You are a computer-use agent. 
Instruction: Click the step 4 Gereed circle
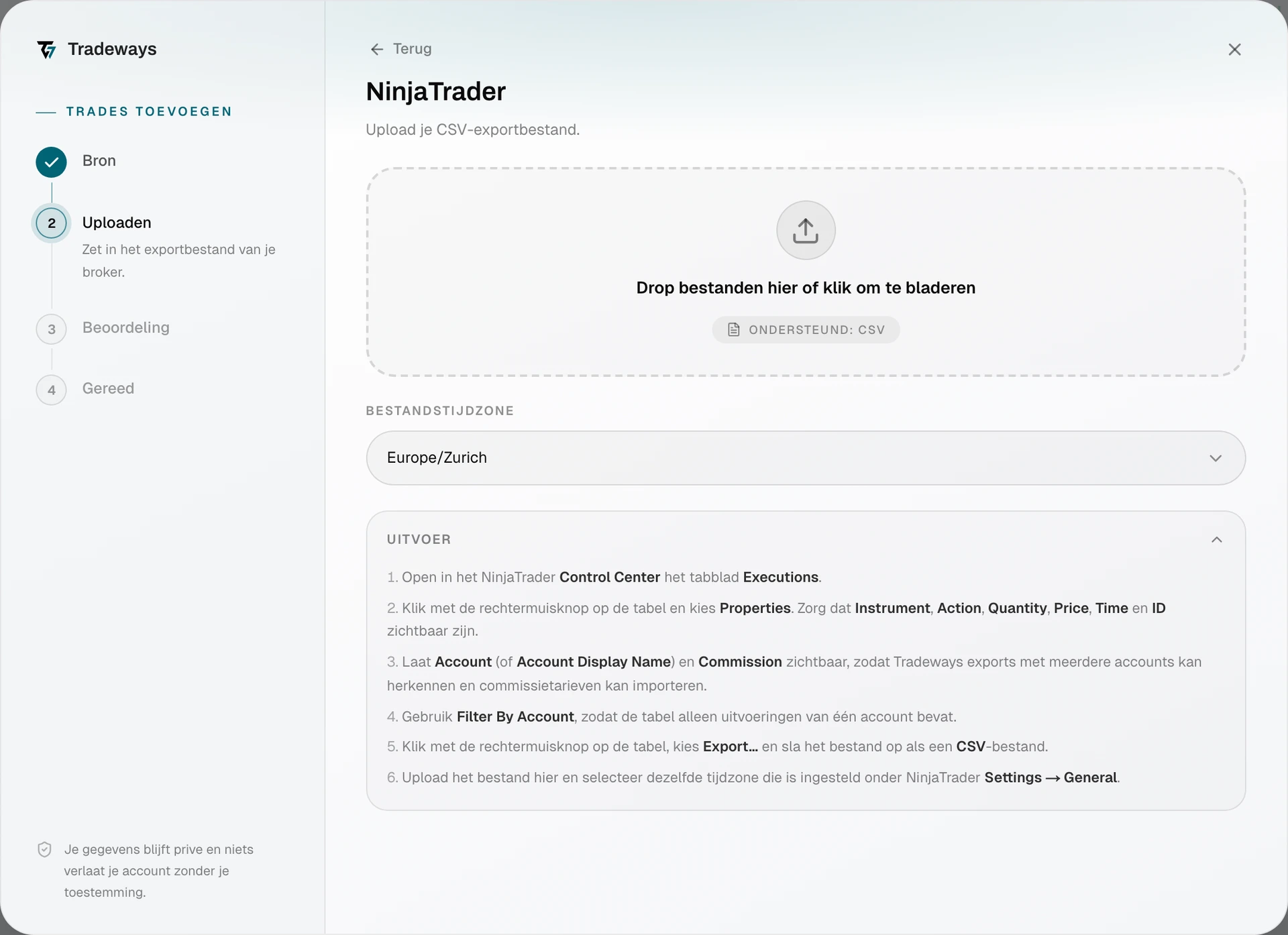click(51, 390)
